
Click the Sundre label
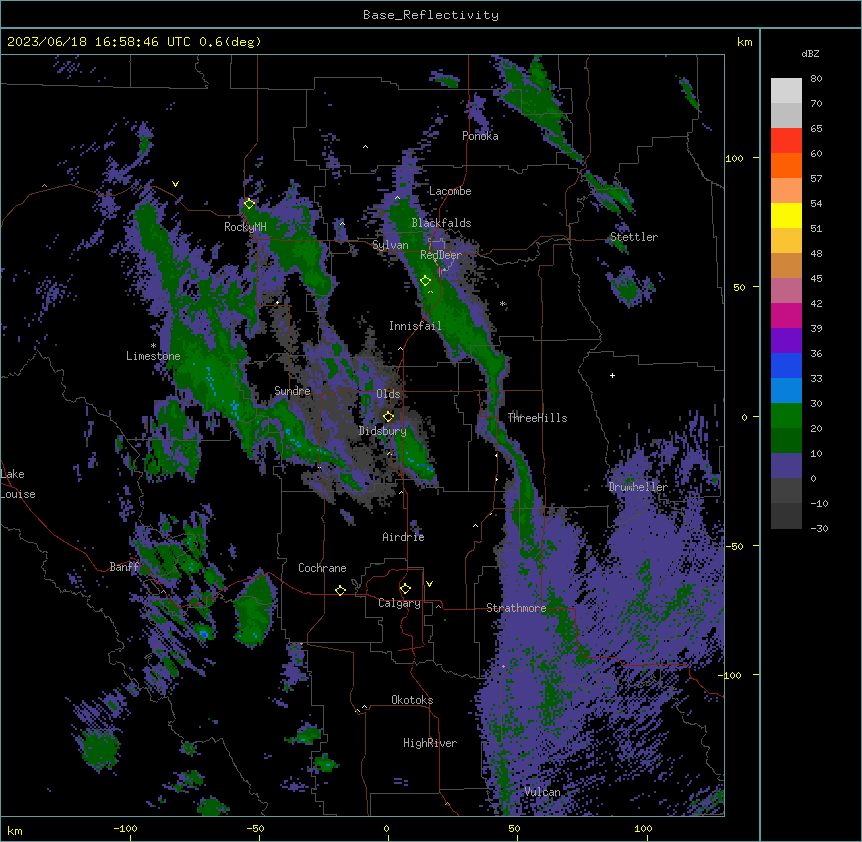point(292,391)
